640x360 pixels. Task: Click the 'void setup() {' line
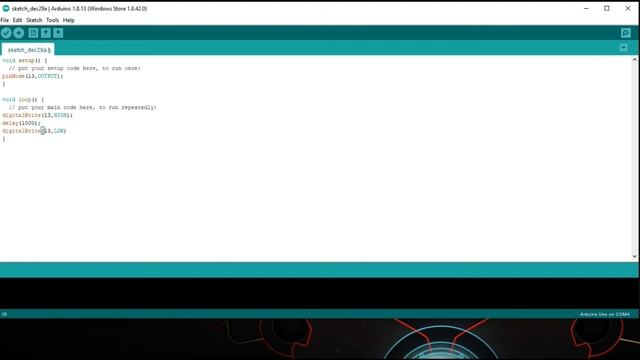point(24,60)
